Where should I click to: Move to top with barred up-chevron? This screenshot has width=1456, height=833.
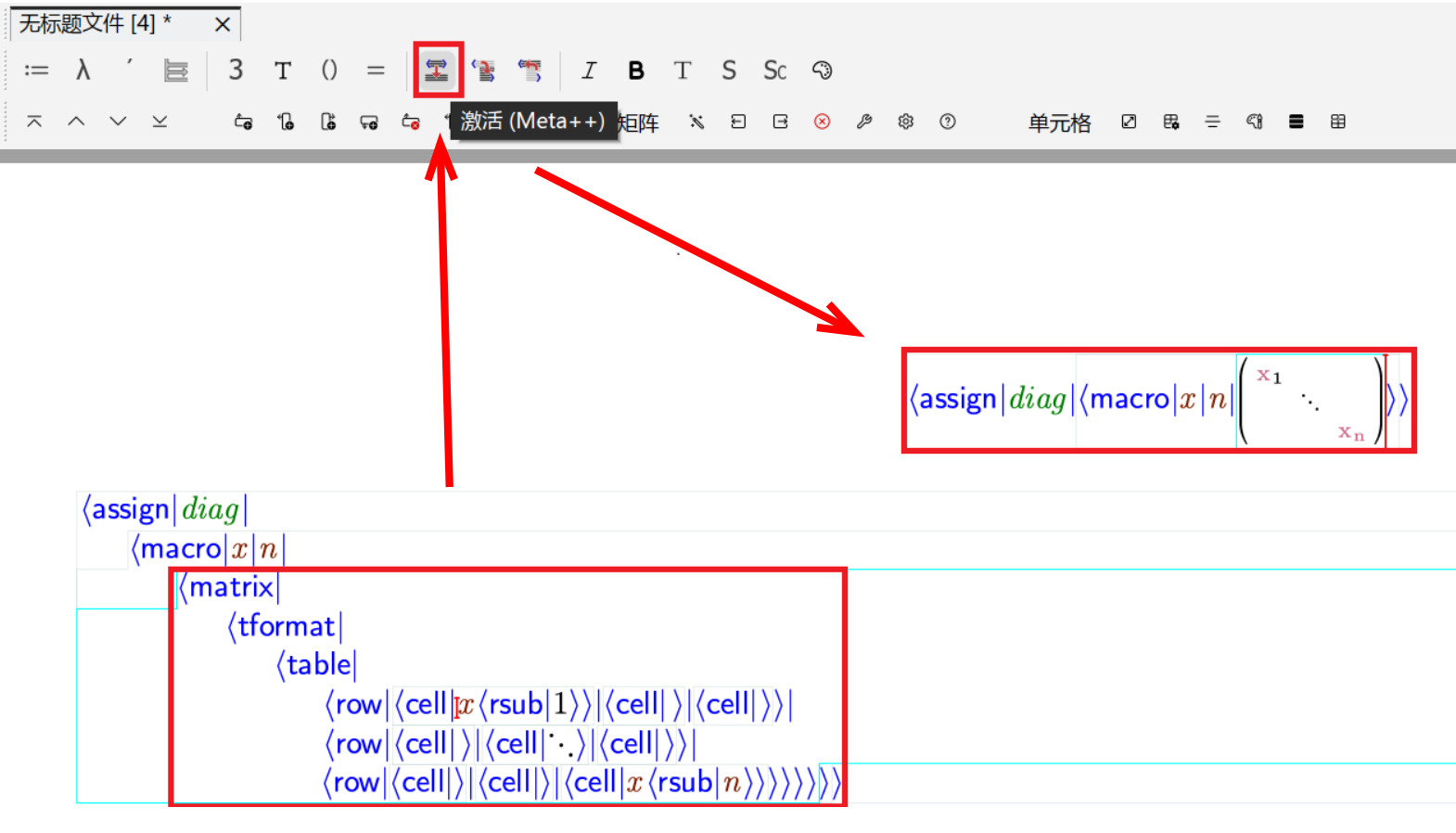(x=34, y=122)
